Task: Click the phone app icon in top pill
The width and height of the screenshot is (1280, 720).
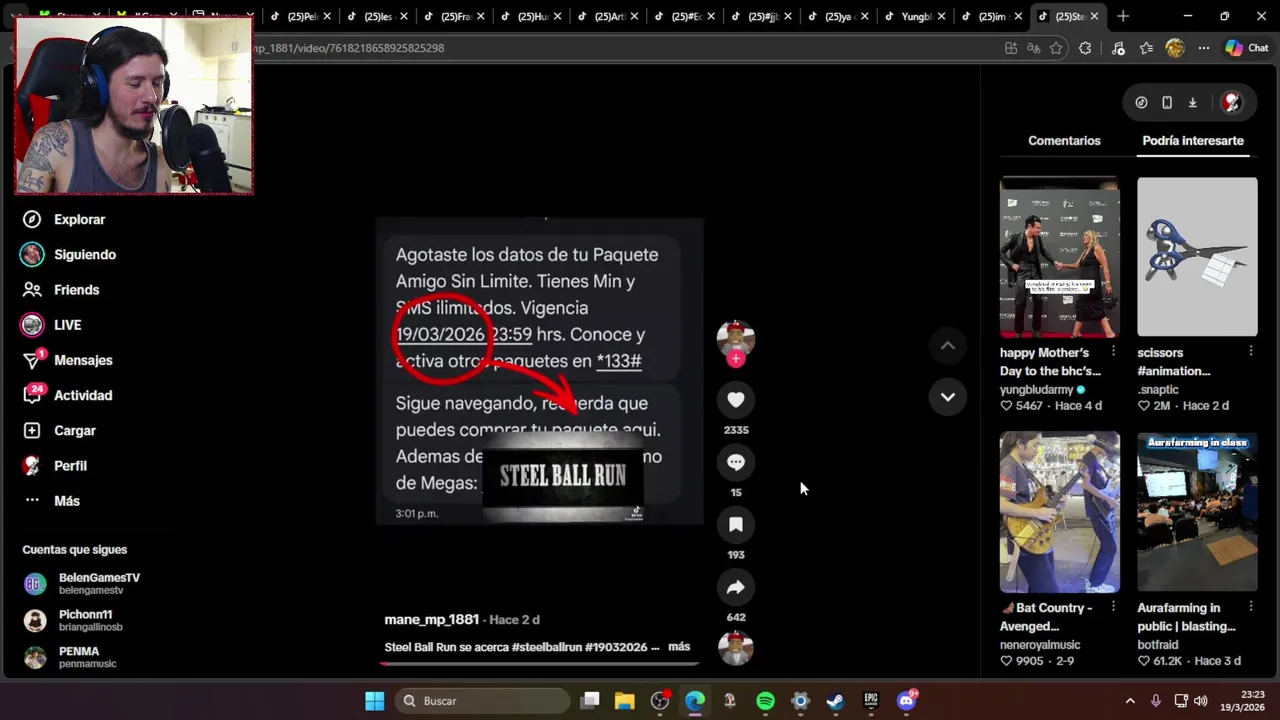Action: (1167, 102)
